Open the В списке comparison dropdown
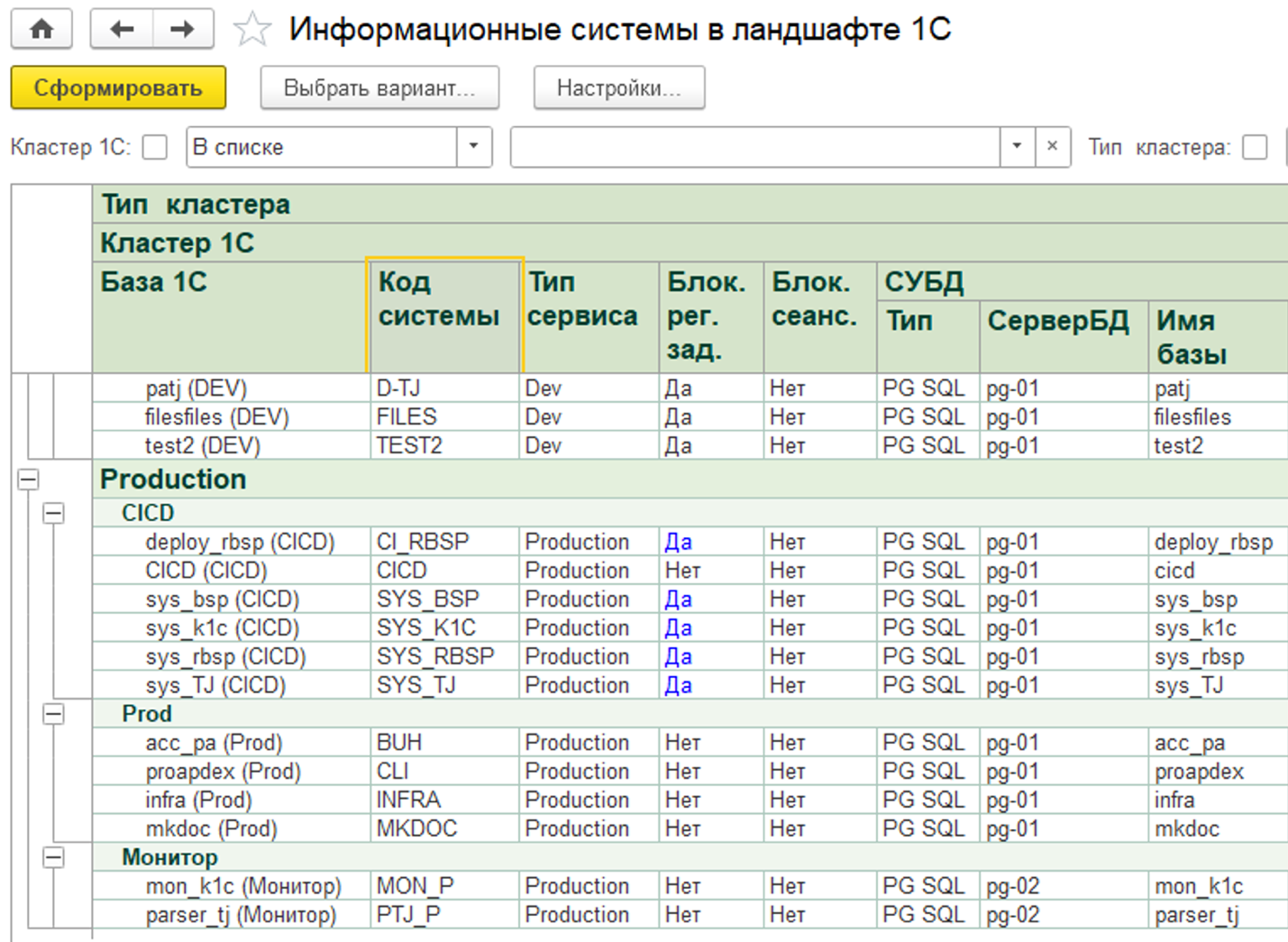The image size is (1288, 942). pos(473,146)
